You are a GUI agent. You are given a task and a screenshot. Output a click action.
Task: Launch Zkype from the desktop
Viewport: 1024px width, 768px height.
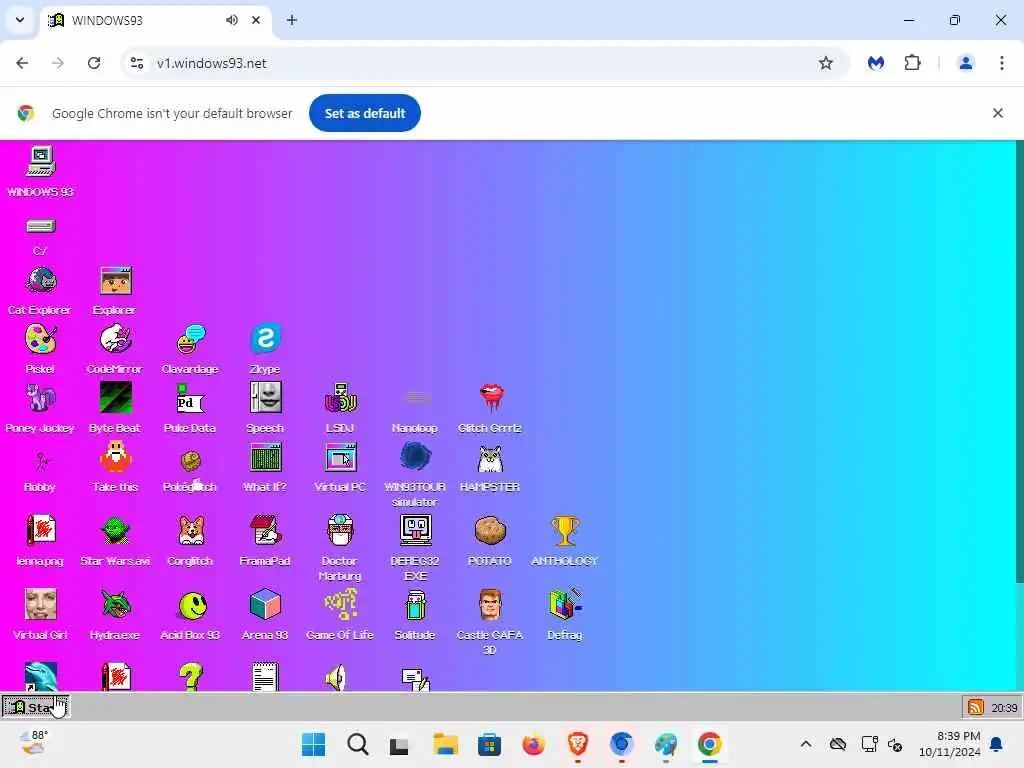[265, 340]
